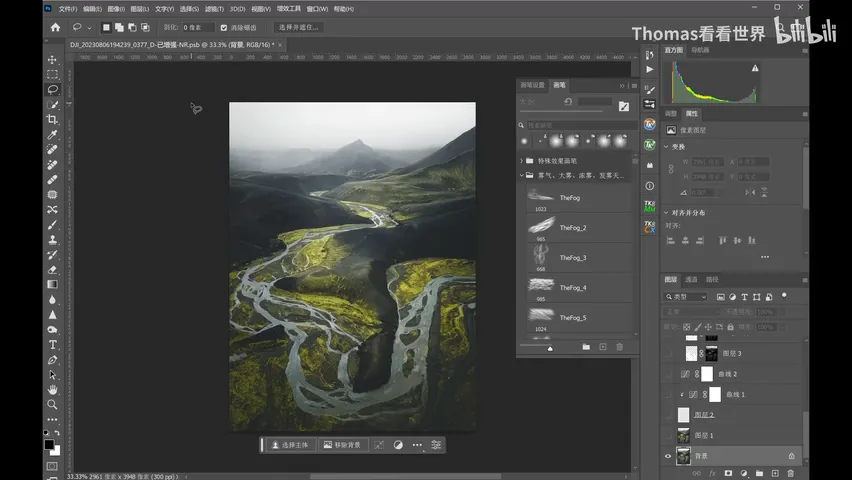Select the Pen tool

click(52, 359)
